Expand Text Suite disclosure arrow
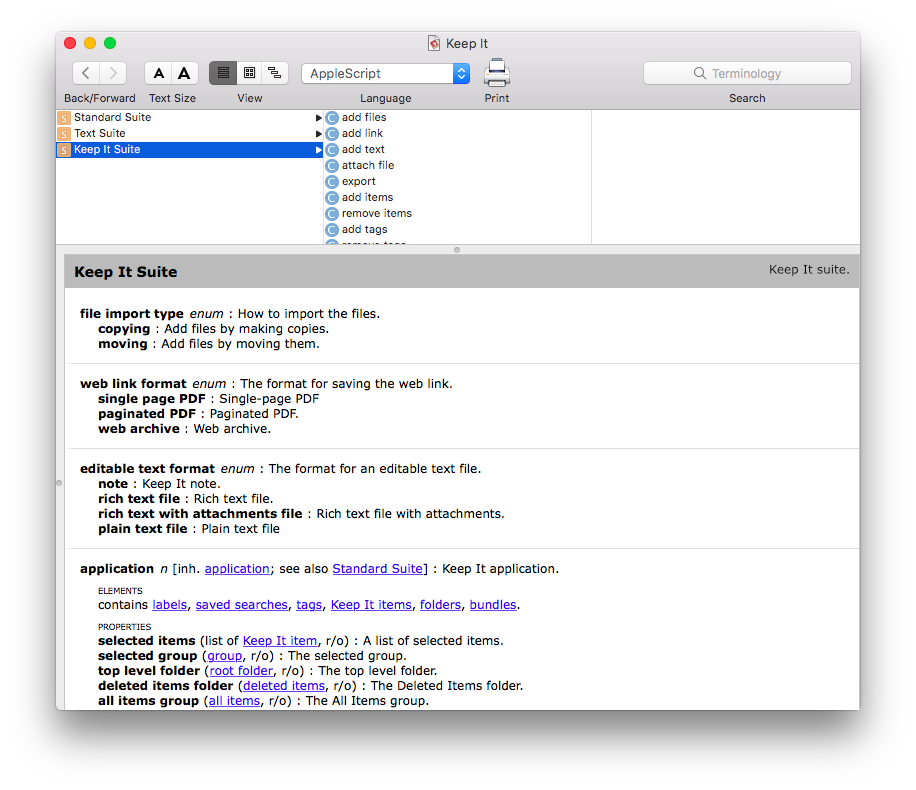 318,134
